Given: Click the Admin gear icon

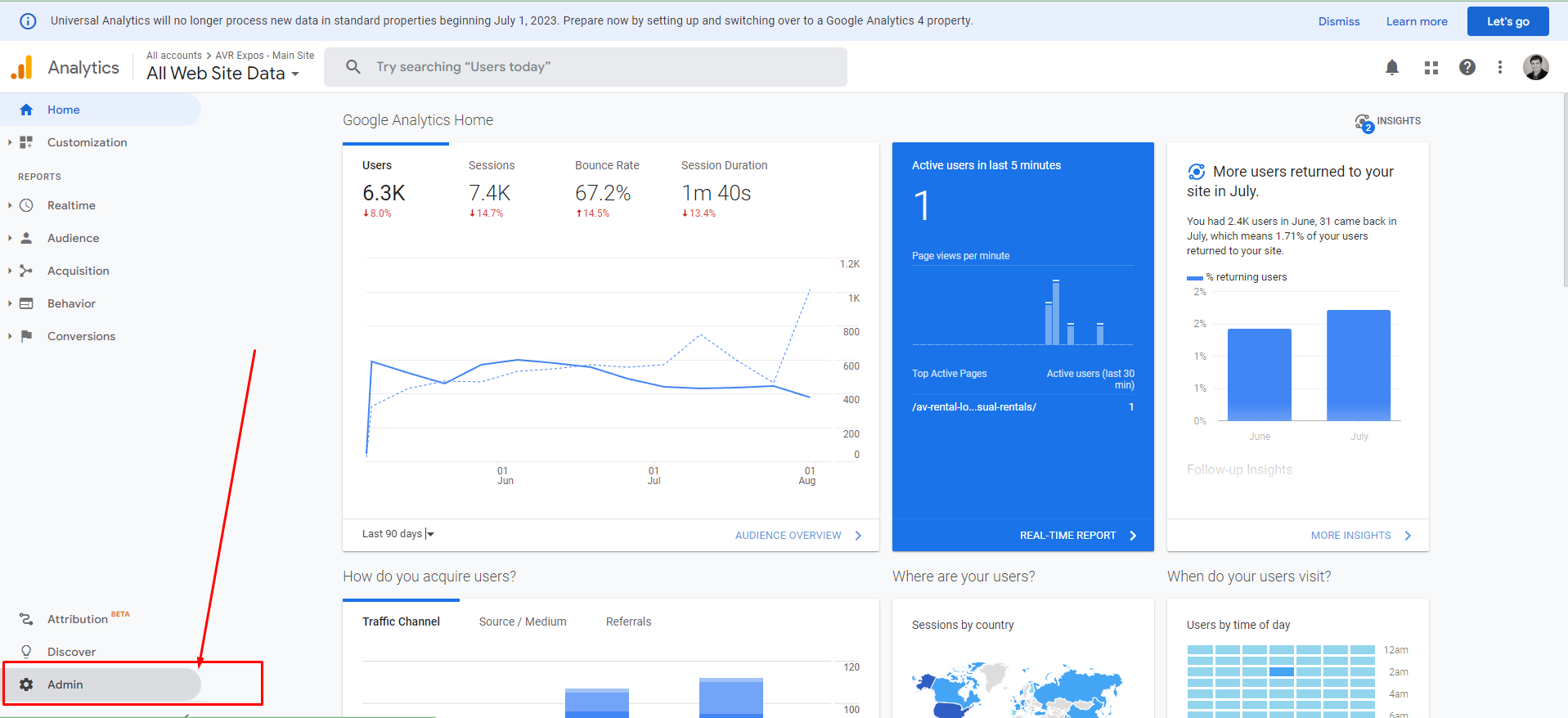Looking at the screenshot, I should coord(26,684).
